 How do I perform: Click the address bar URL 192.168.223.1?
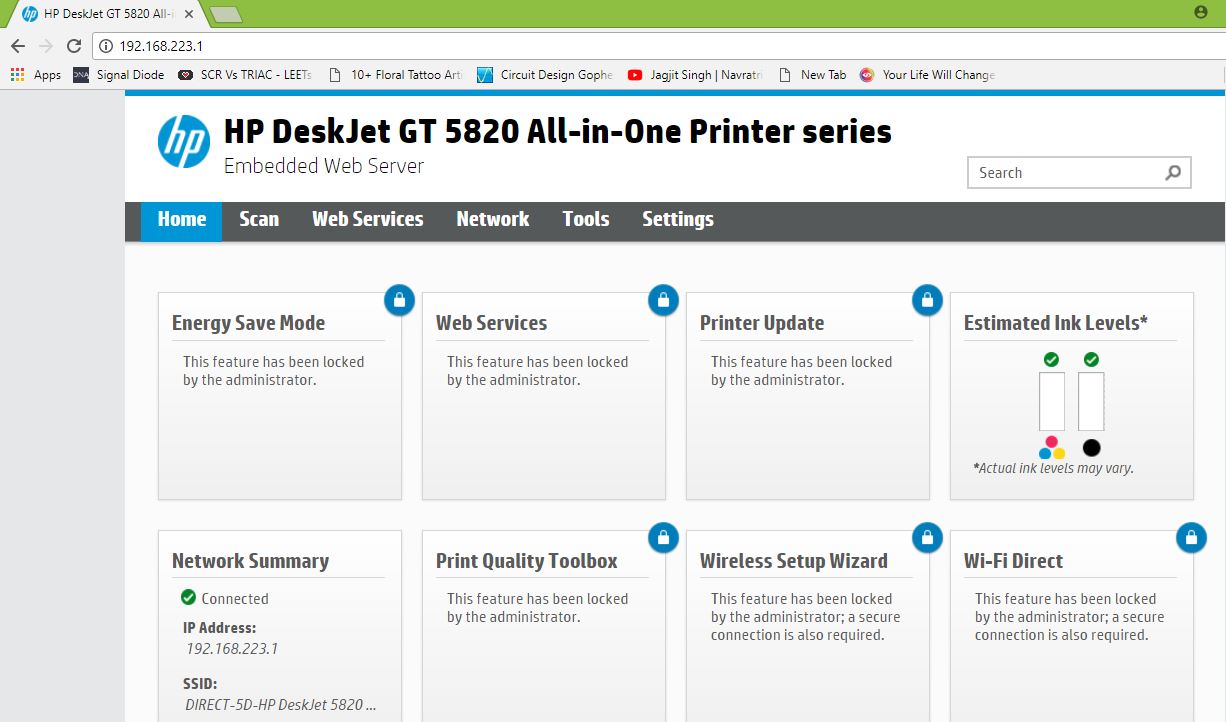(161, 46)
